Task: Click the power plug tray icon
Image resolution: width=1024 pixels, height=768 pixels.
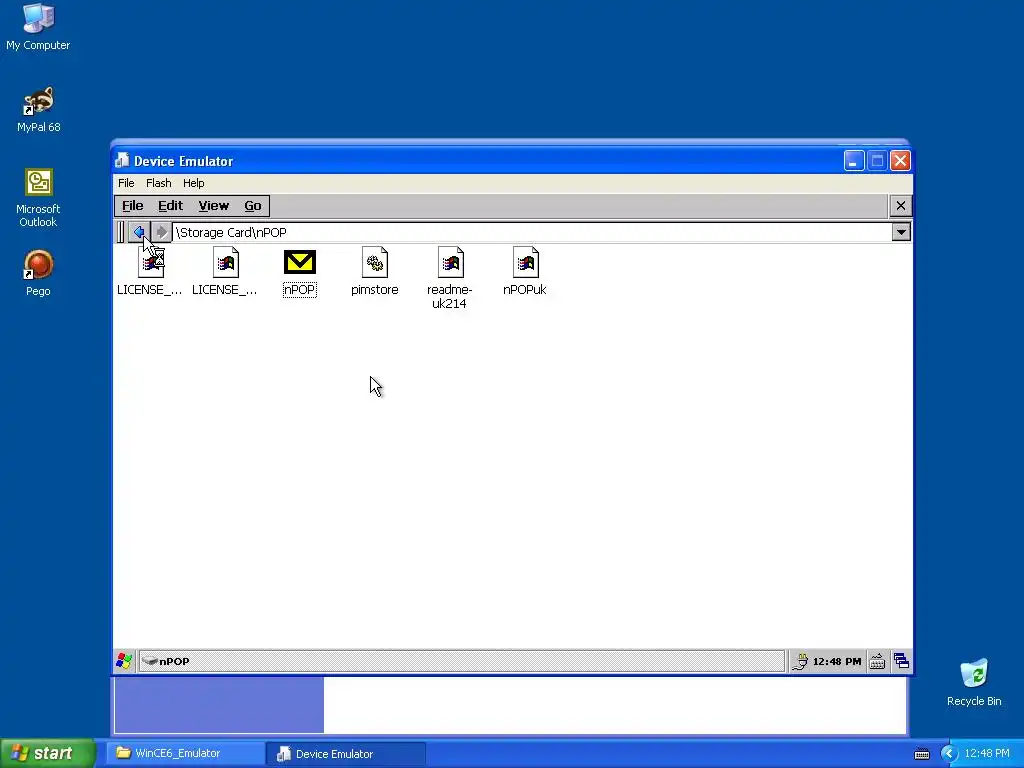Action: 800,662
